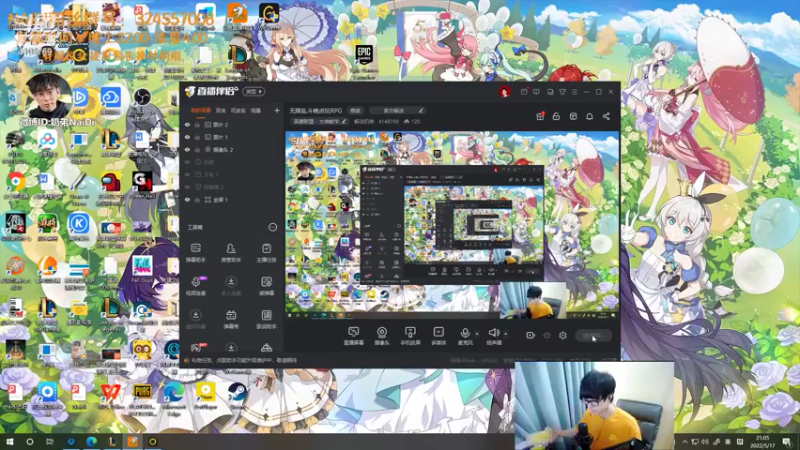Viewport: 800px width, 450px height.
Task: Switch to the second scene tab
Action: tap(220, 110)
